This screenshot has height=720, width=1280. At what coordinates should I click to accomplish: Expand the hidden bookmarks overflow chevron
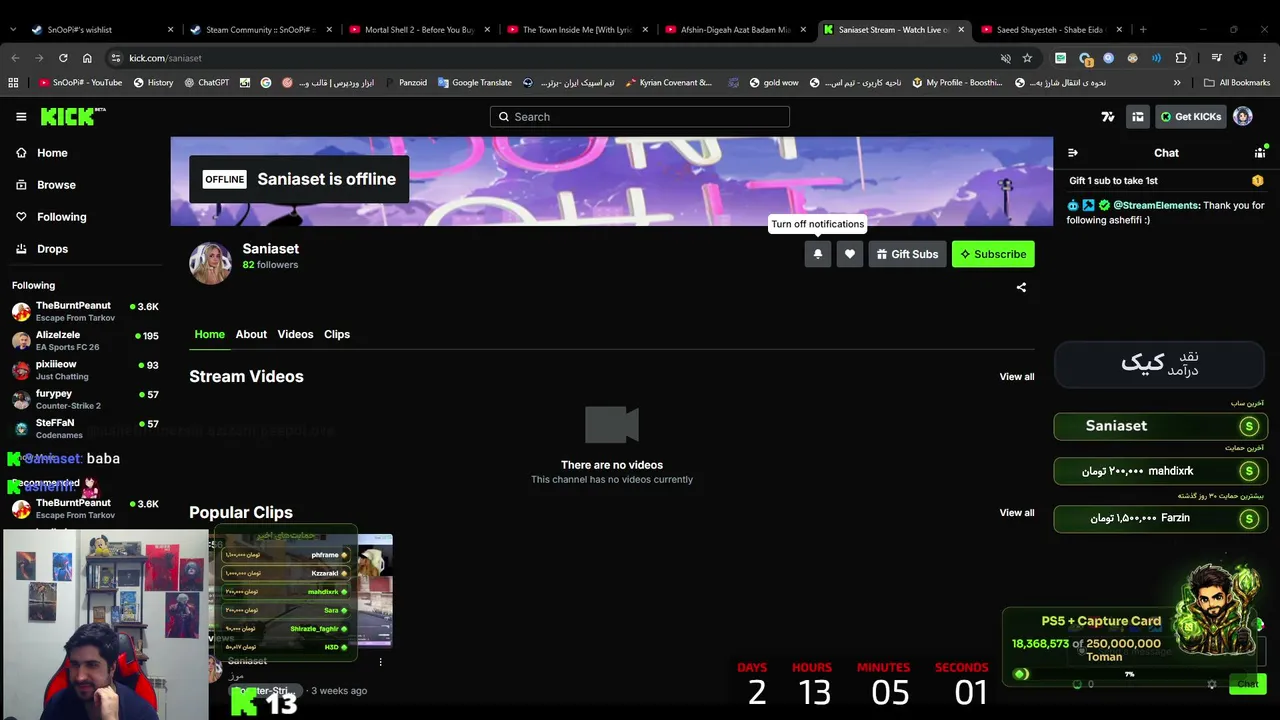pyautogui.click(x=1177, y=83)
